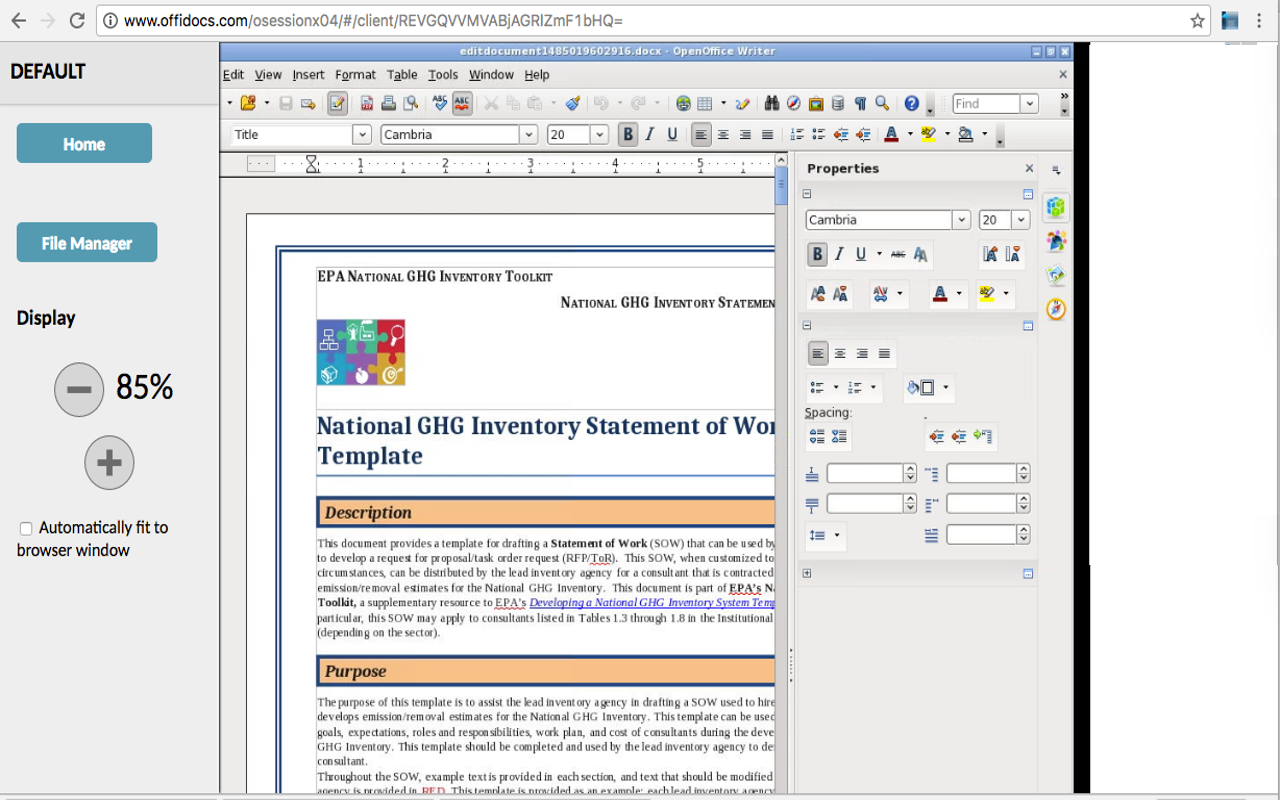
Task: Toggle Italic formatting in the Properties panel
Action: coord(838,255)
